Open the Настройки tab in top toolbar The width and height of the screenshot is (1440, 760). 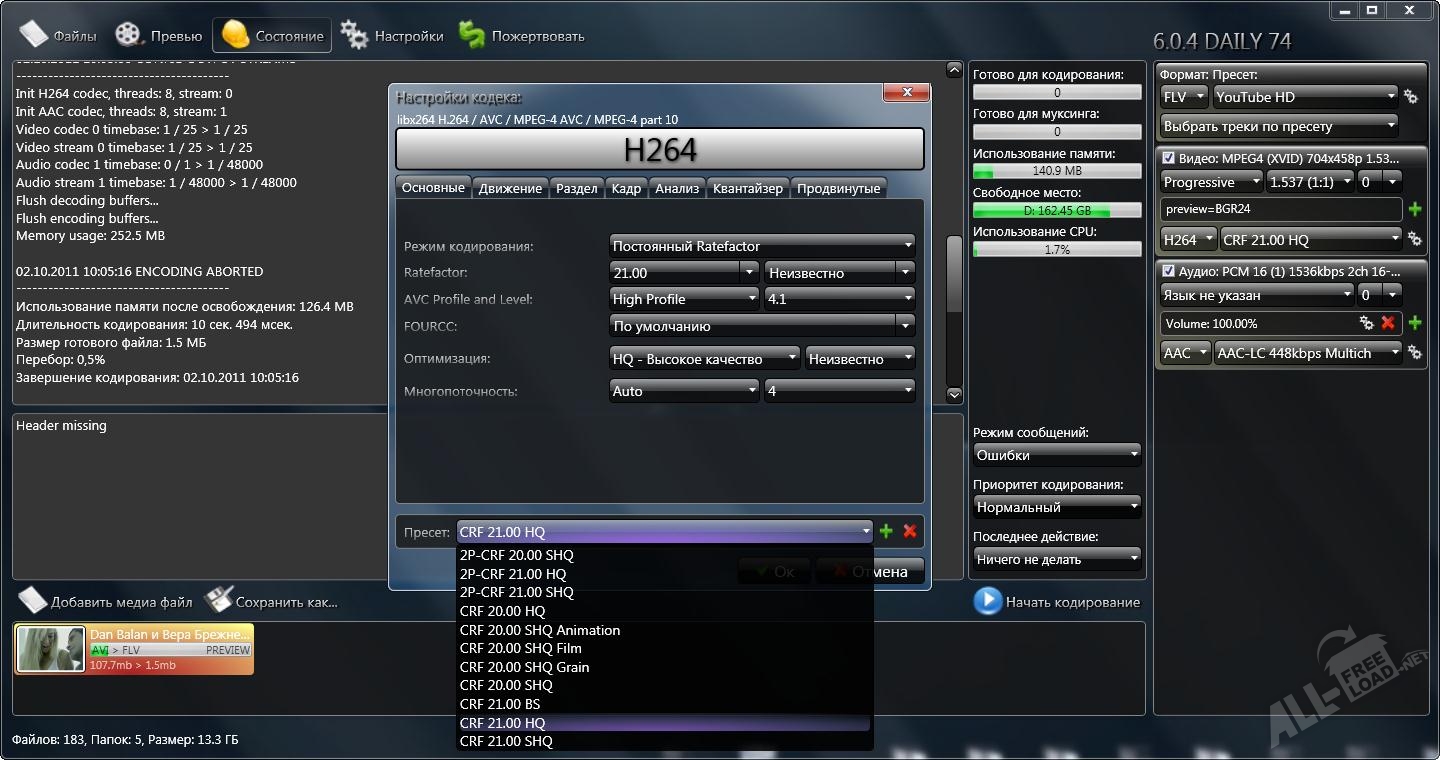(x=392, y=36)
